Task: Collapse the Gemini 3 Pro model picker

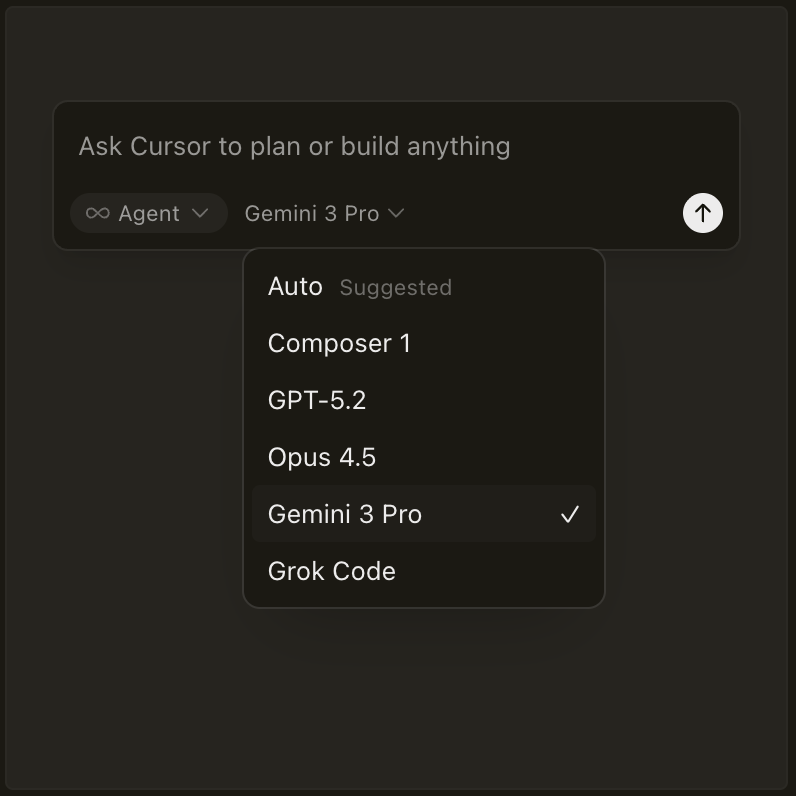Action: [324, 213]
